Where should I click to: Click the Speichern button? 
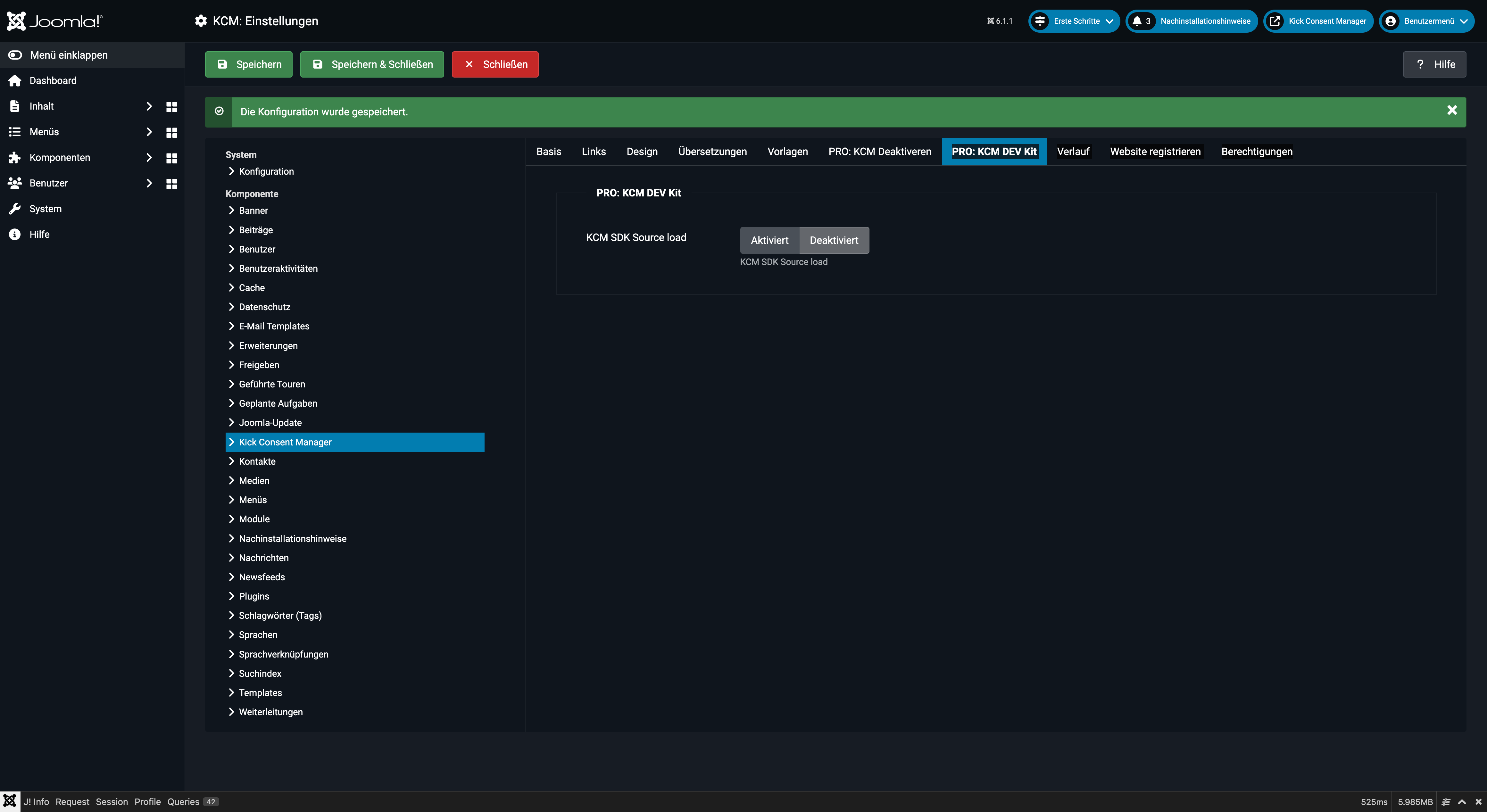click(249, 64)
